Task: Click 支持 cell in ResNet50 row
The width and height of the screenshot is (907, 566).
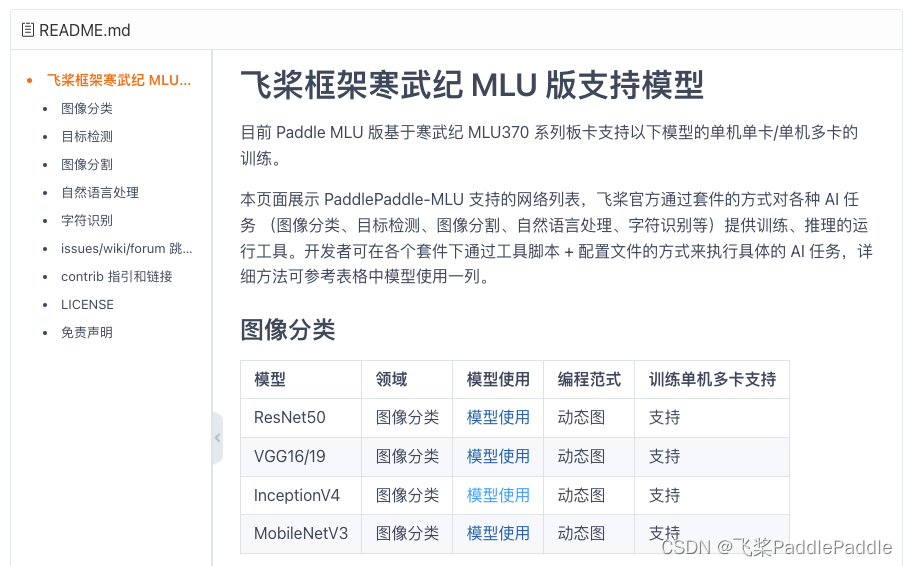Action: pos(711,418)
